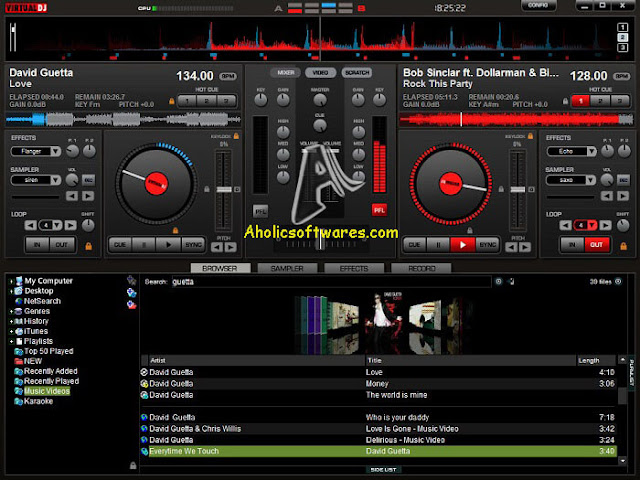Click left channel HIGH EQ knob
The width and height of the screenshot is (640, 480).
click(283, 132)
